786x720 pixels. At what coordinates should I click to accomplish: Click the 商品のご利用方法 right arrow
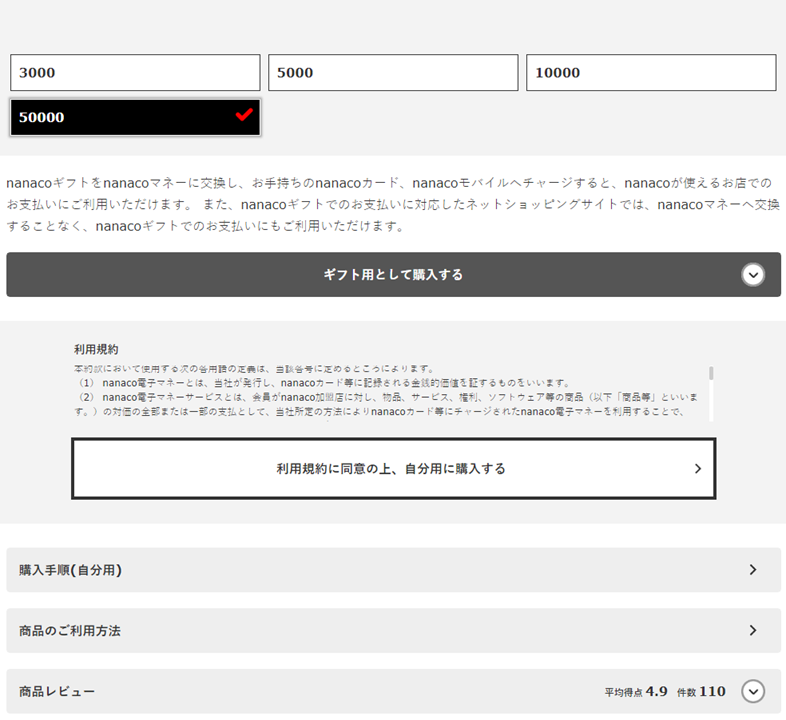[x=753, y=630]
